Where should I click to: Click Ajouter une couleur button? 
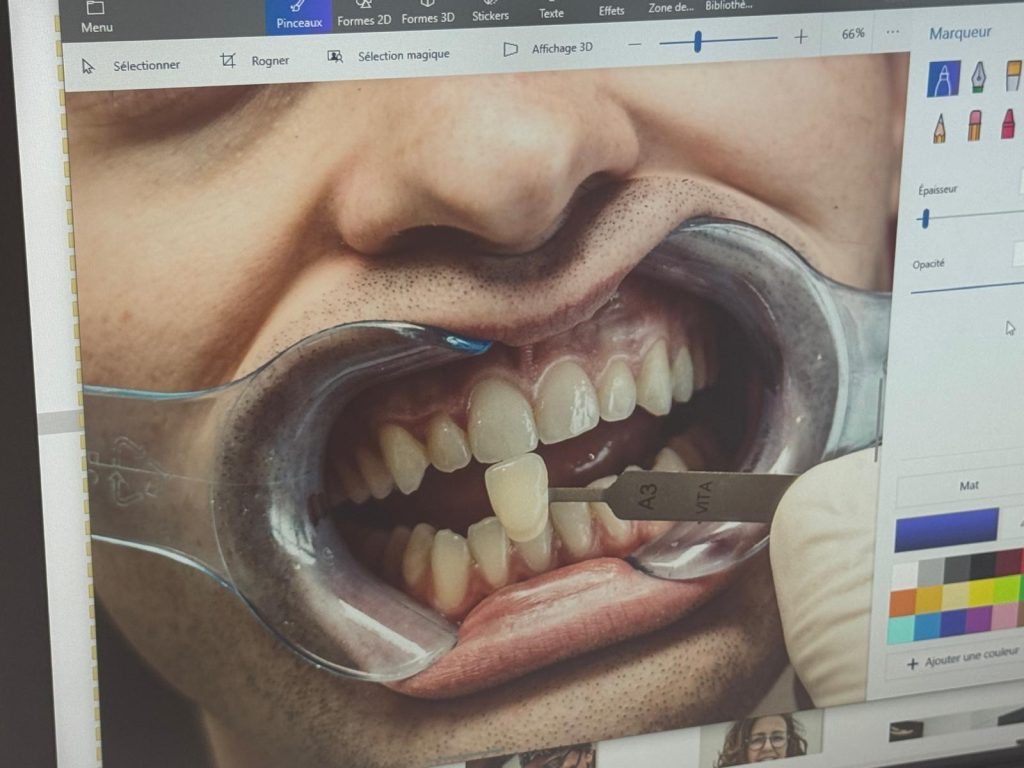(963, 658)
